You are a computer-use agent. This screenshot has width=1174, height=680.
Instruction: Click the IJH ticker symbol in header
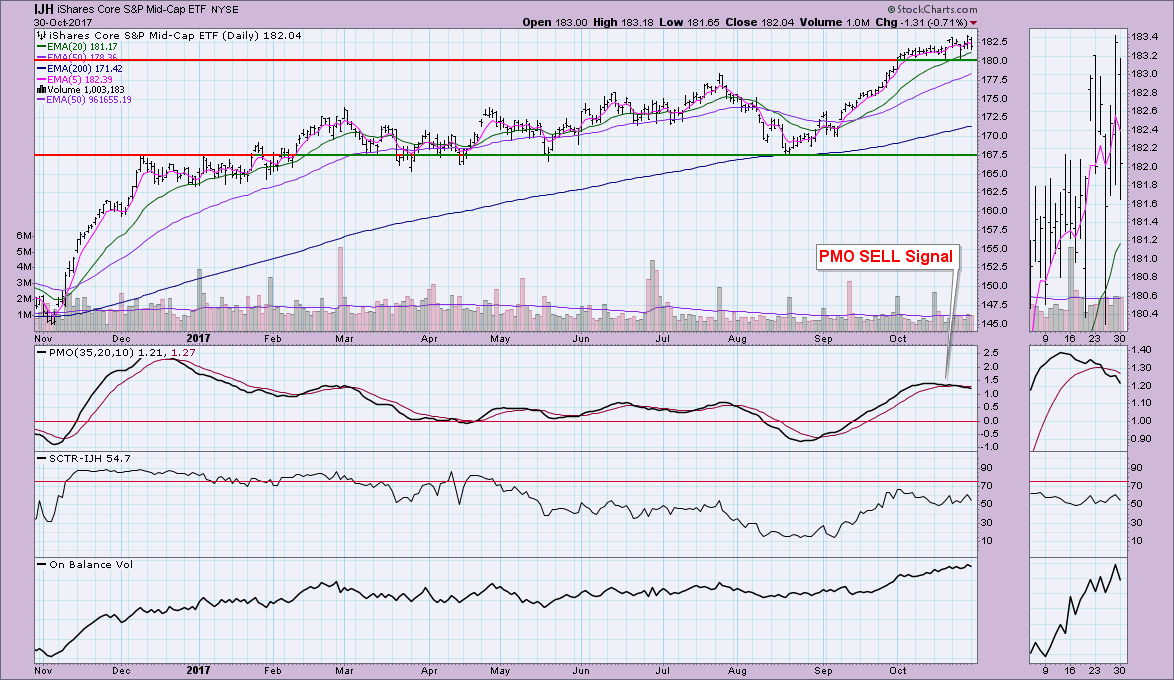pyautogui.click(x=43, y=10)
